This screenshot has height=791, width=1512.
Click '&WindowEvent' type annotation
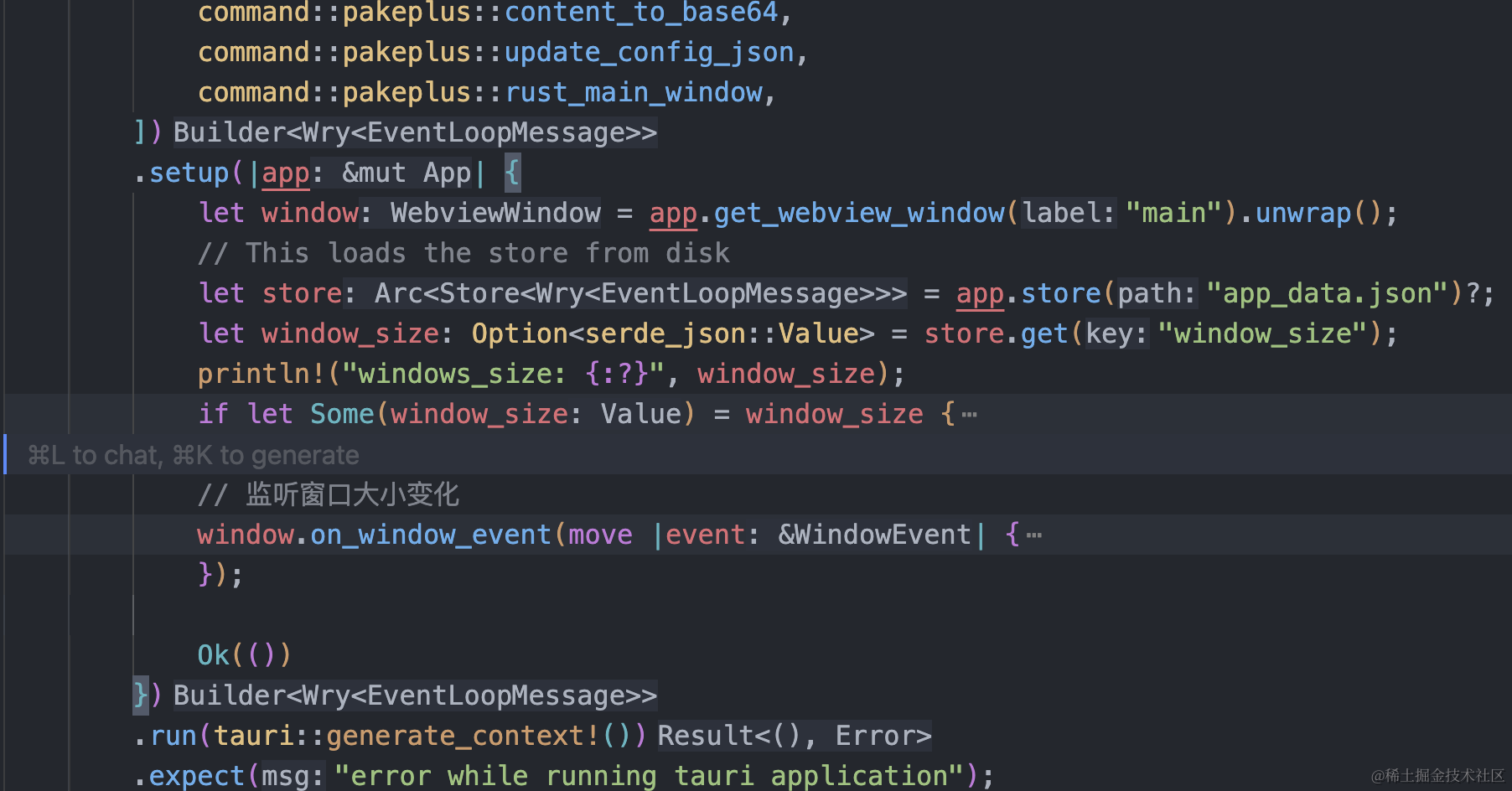pos(874,535)
